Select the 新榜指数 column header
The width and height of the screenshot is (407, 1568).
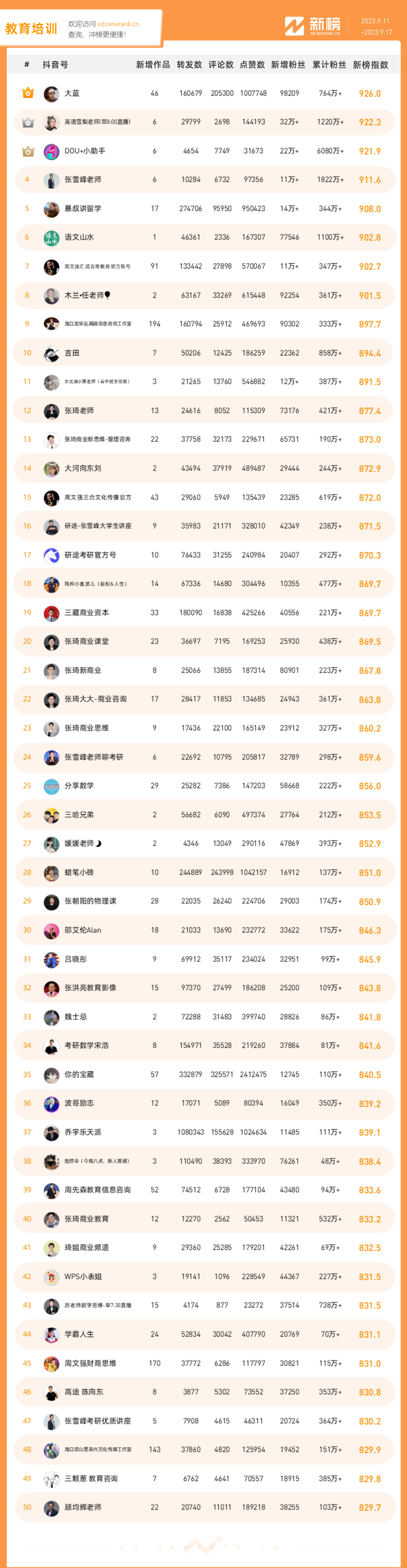click(370, 65)
